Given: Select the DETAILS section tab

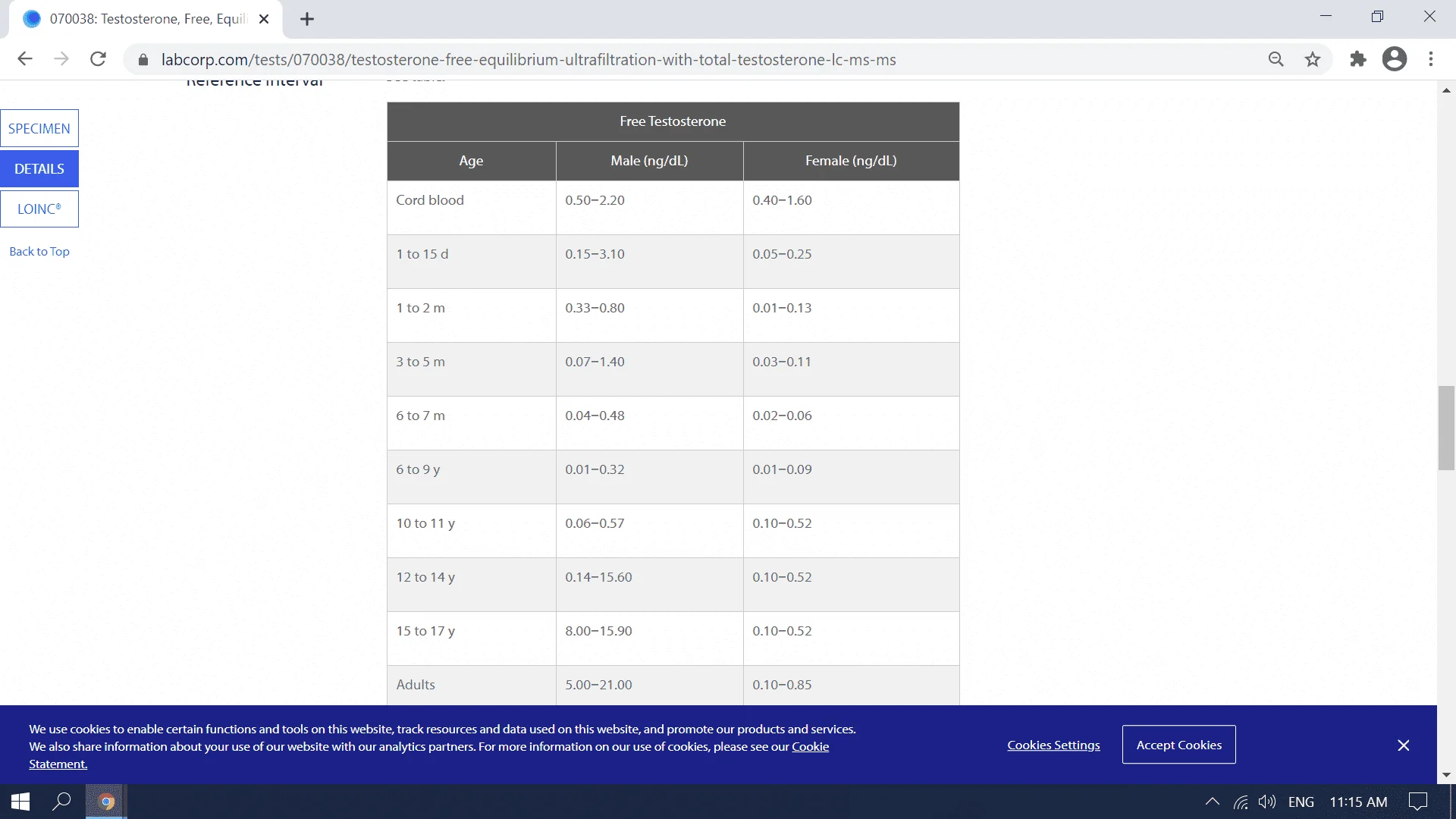Looking at the screenshot, I should [39, 168].
